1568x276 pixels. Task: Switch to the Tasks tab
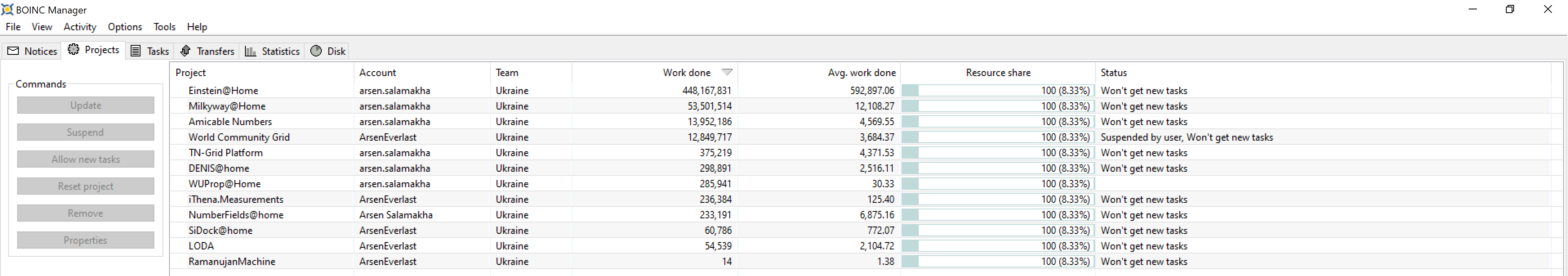tap(150, 51)
